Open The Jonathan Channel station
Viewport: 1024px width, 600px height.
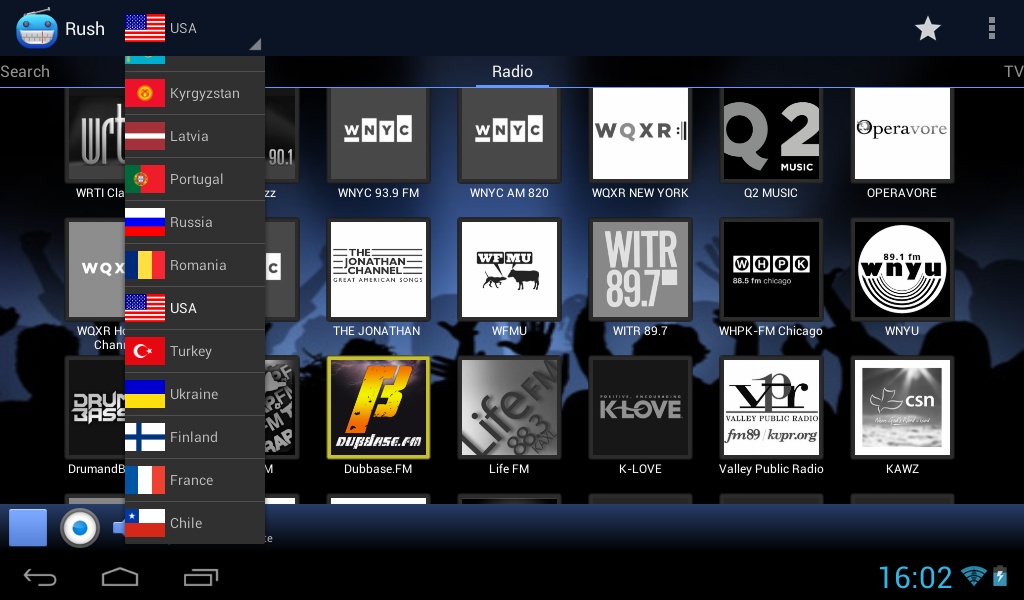tap(378, 277)
